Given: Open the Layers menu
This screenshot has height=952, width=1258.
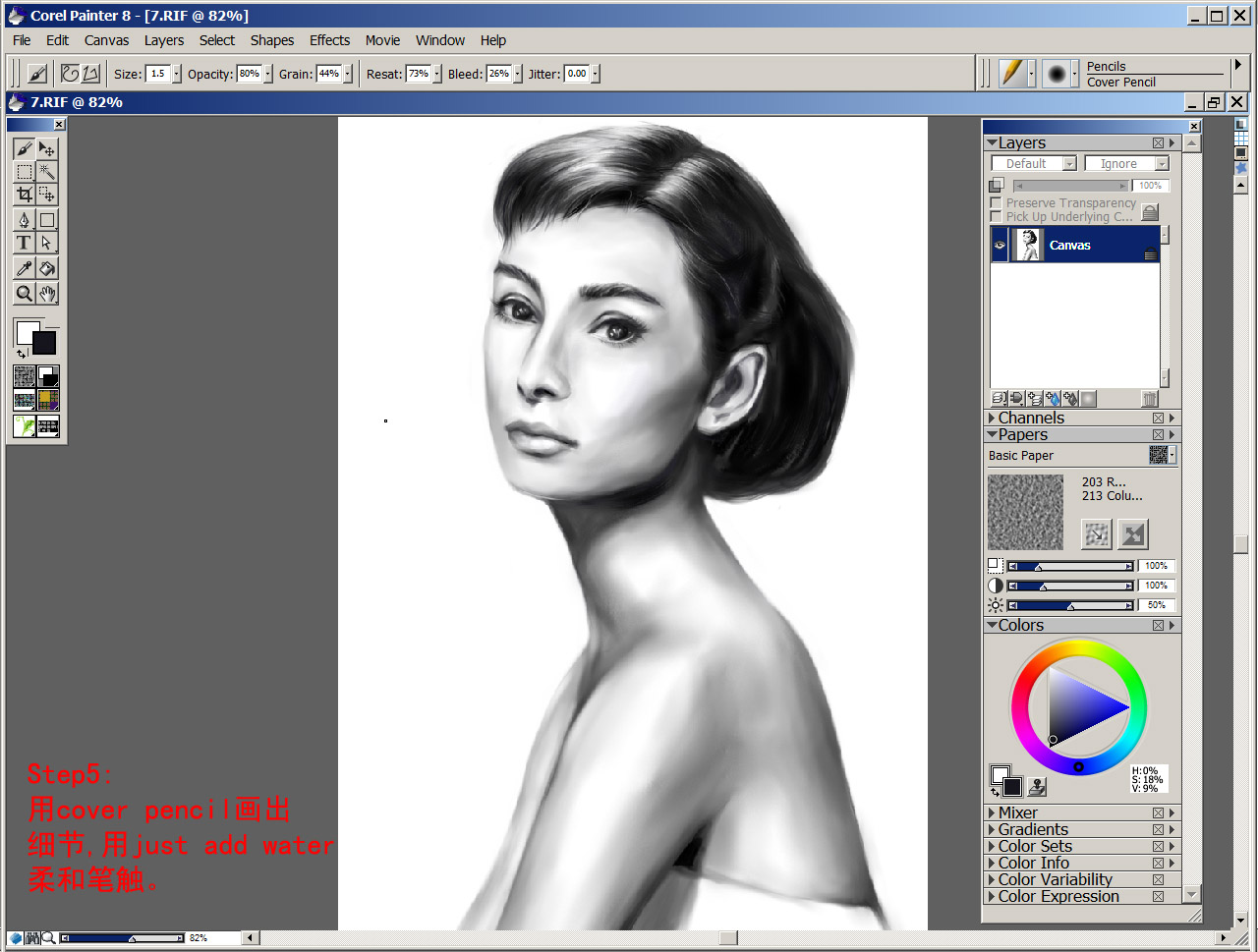Looking at the screenshot, I should click(x=164, y=40).
